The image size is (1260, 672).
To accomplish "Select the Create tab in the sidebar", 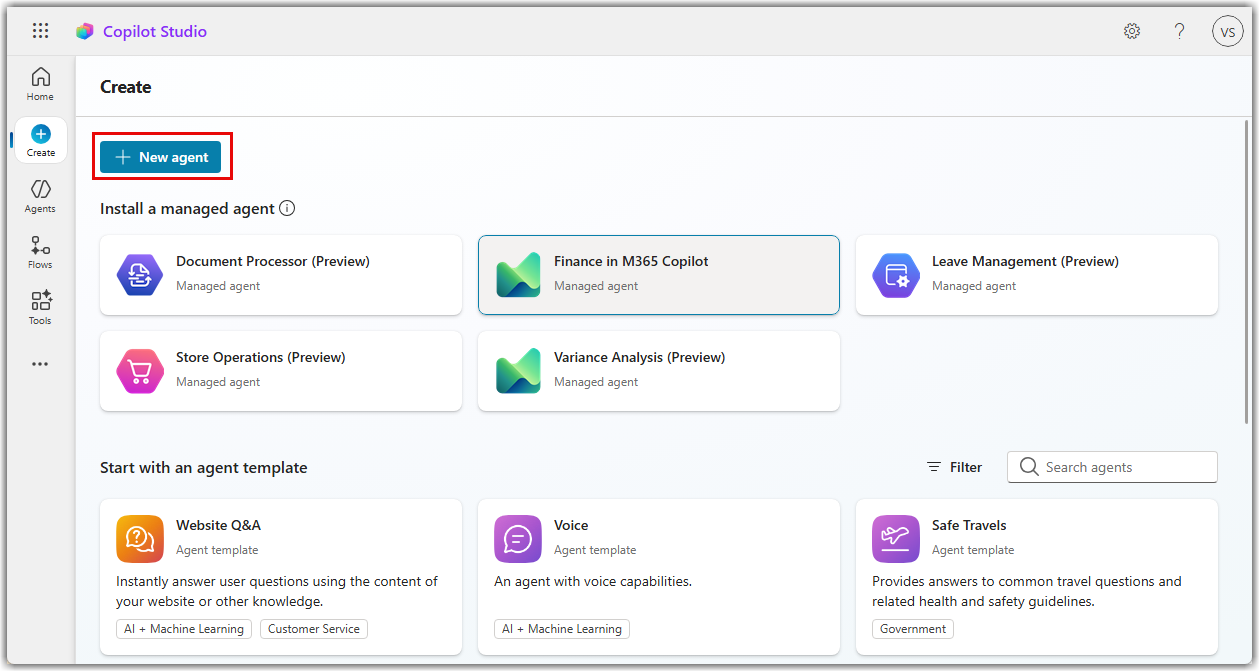I will pos(40,140).
